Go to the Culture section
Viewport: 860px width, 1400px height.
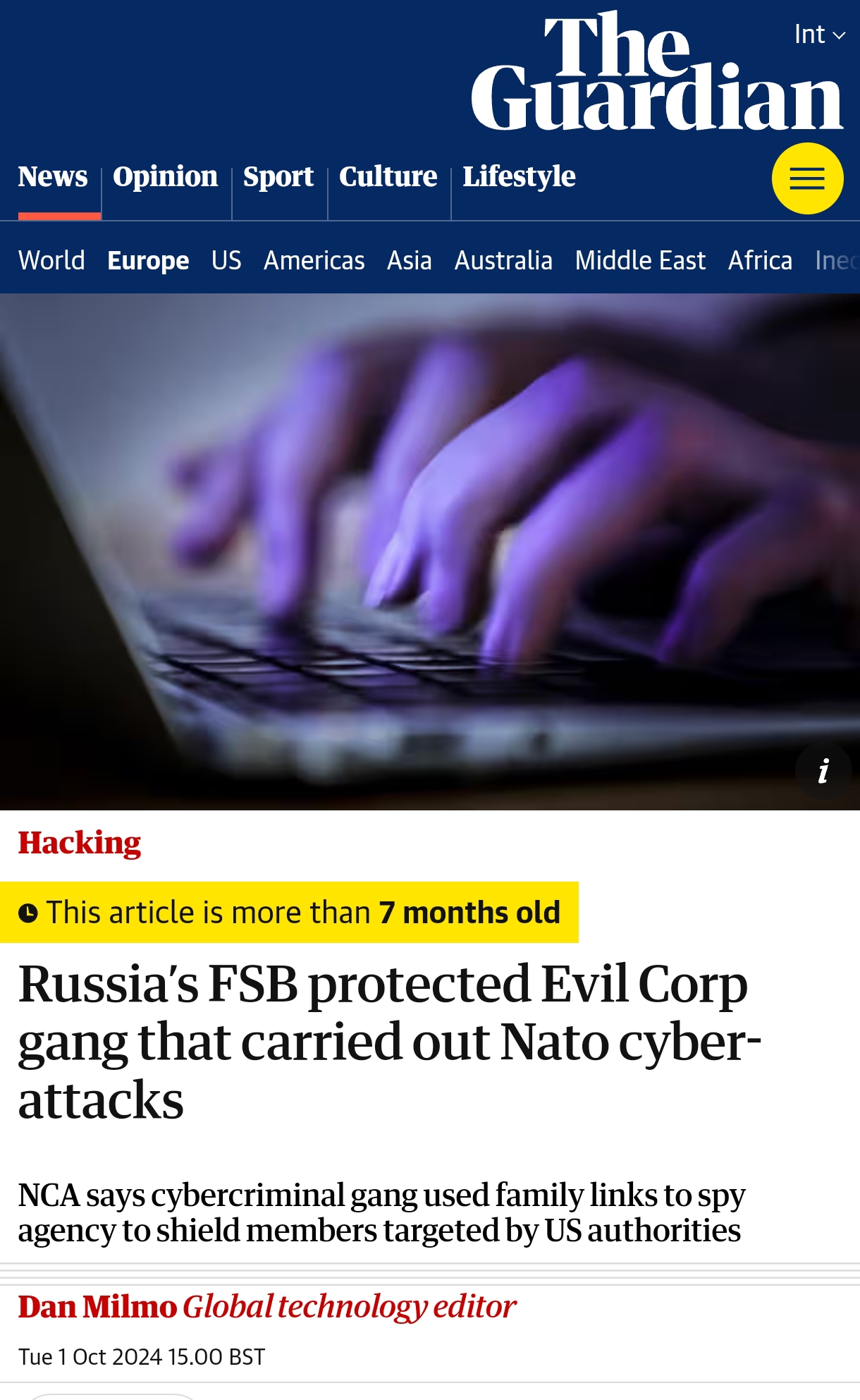[388, 176]
